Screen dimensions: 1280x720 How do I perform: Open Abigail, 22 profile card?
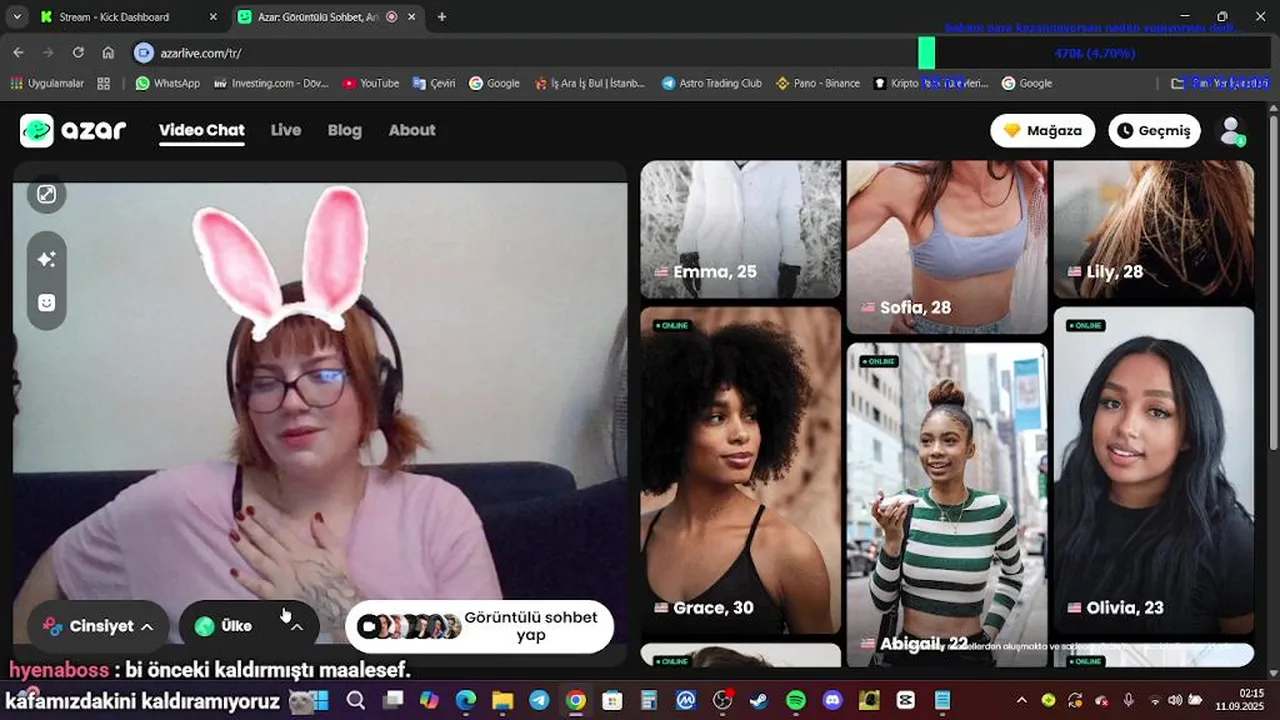(x=947, y=505)
